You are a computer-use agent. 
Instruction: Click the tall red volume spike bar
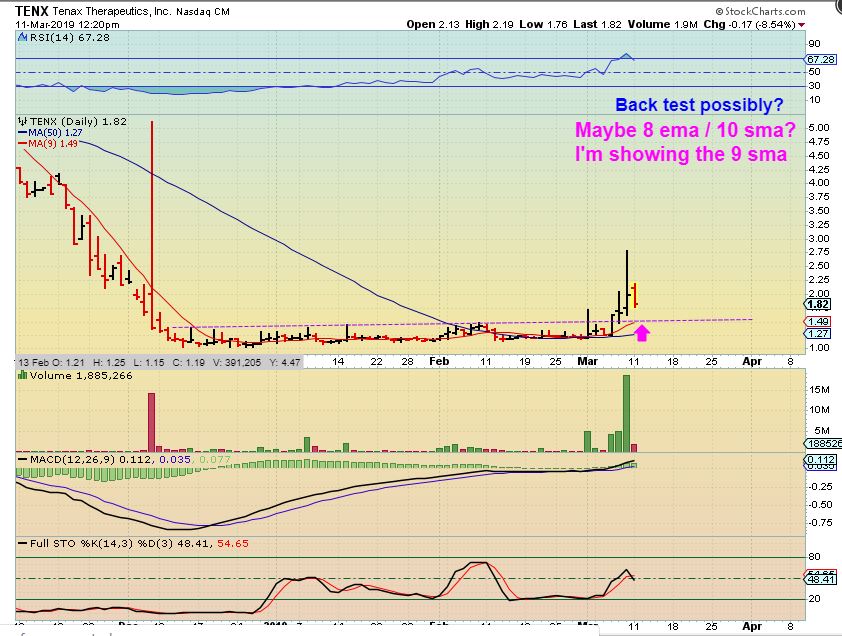click(151, 422)
